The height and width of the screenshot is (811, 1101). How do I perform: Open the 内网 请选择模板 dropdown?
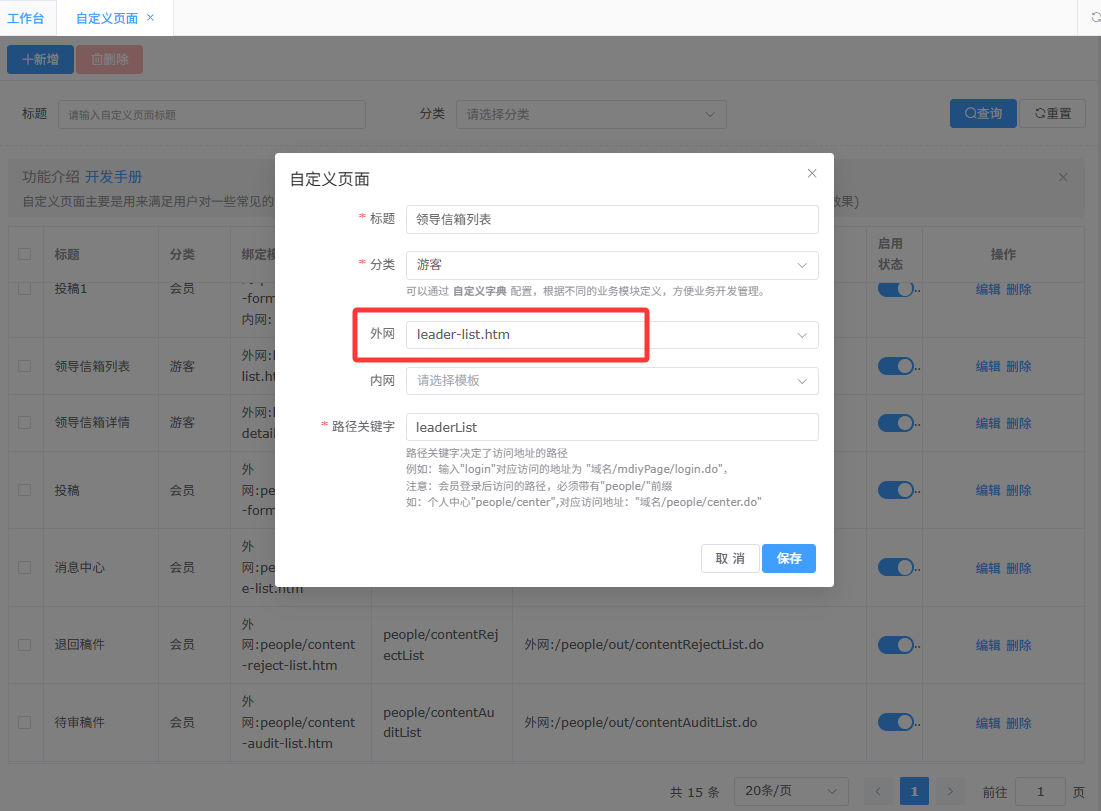(611, 381)
